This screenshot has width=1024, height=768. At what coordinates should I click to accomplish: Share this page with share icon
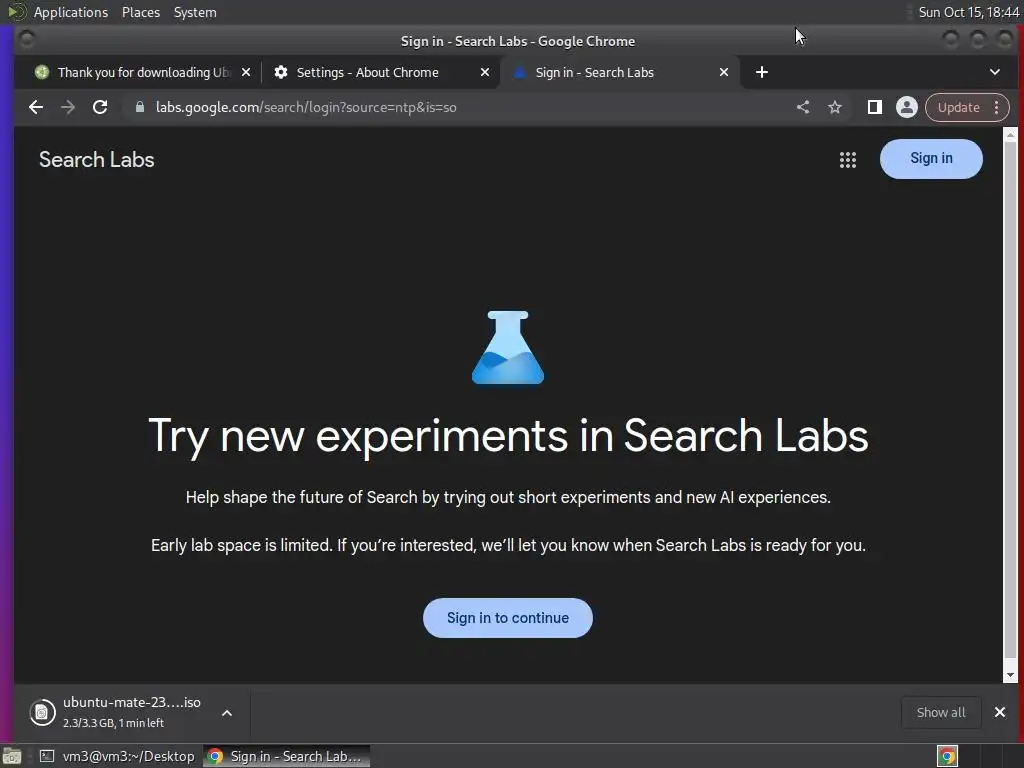(803, 107)
